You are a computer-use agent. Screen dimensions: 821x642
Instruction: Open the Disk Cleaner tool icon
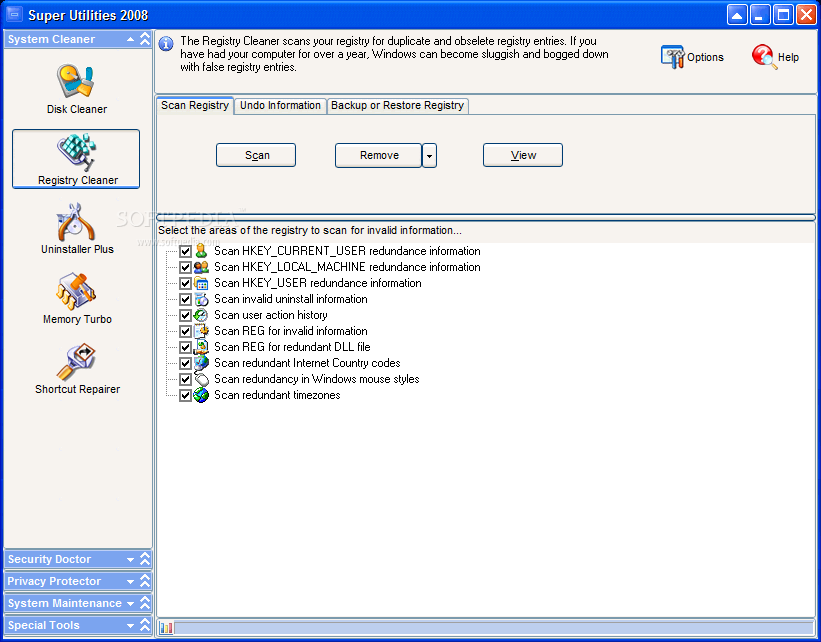click(x=75, y=81)
